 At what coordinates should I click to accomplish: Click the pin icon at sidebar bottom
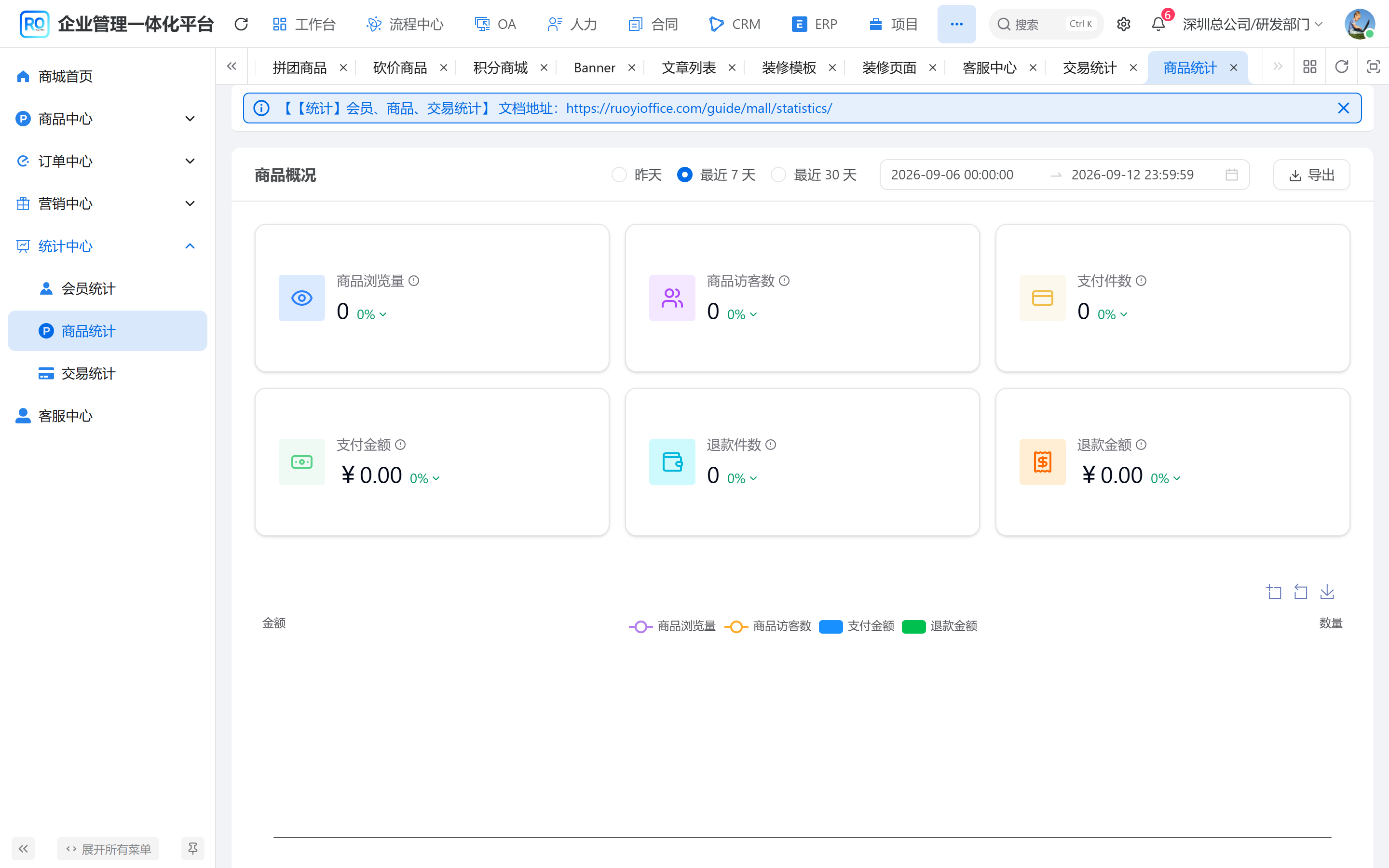192,849
